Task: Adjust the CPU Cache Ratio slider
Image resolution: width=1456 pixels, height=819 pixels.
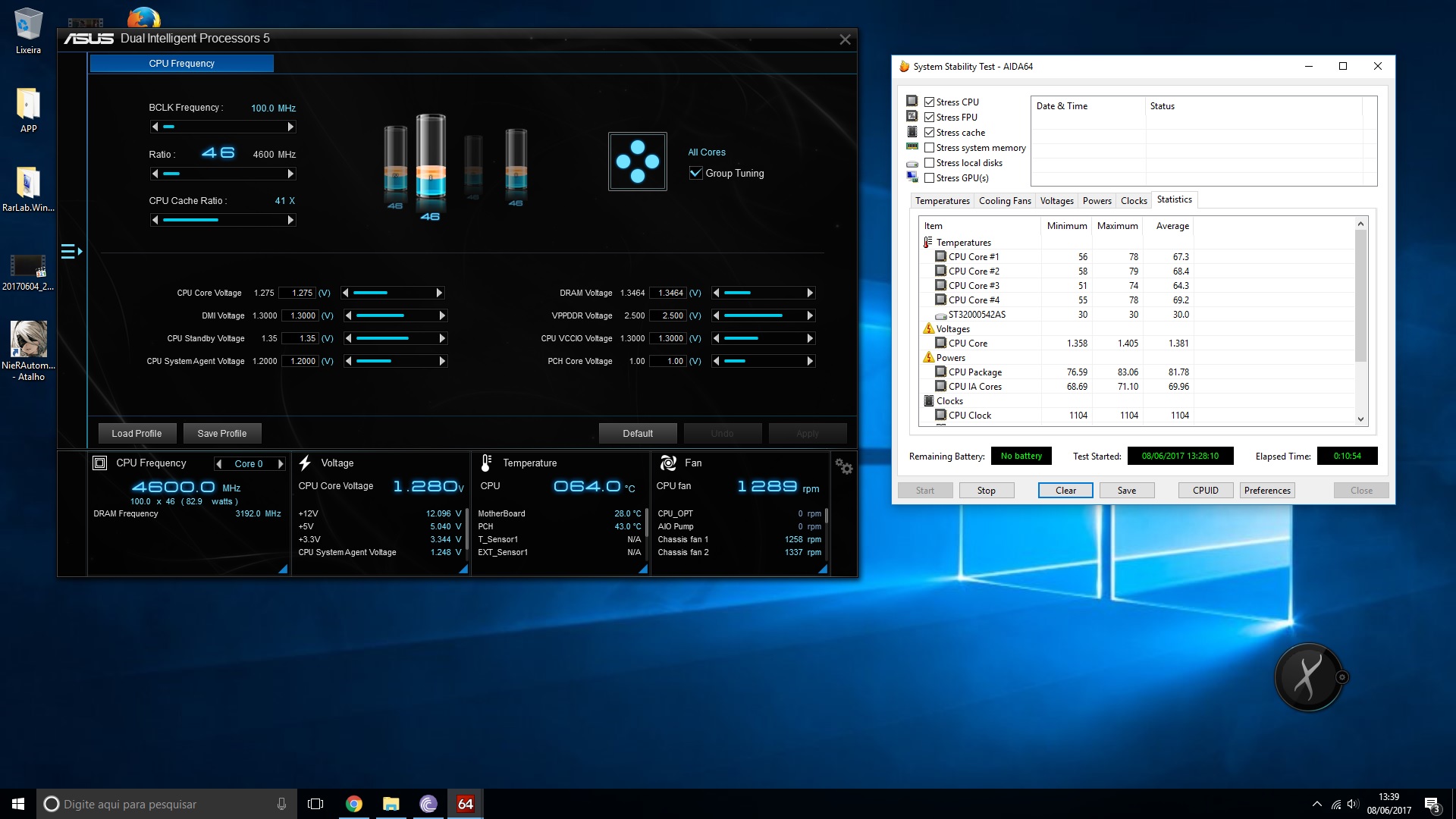Action: (x=223, y=220)
